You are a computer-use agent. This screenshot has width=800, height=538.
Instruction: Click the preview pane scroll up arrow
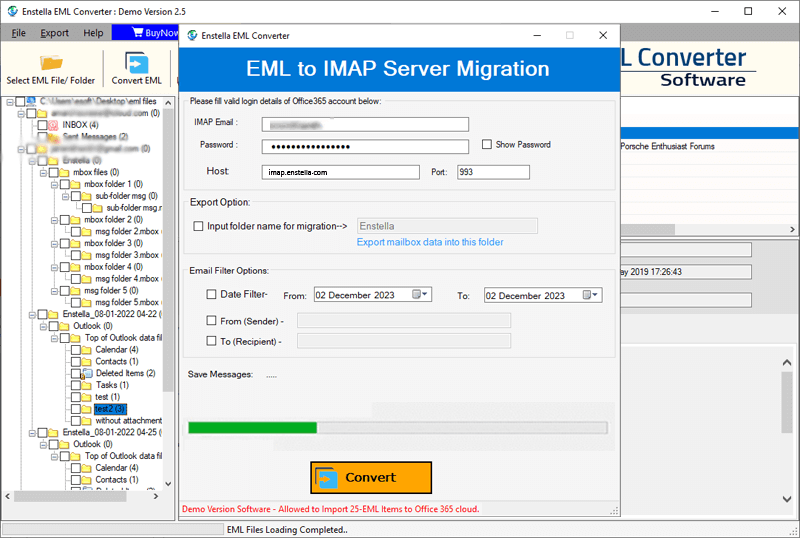787,363
